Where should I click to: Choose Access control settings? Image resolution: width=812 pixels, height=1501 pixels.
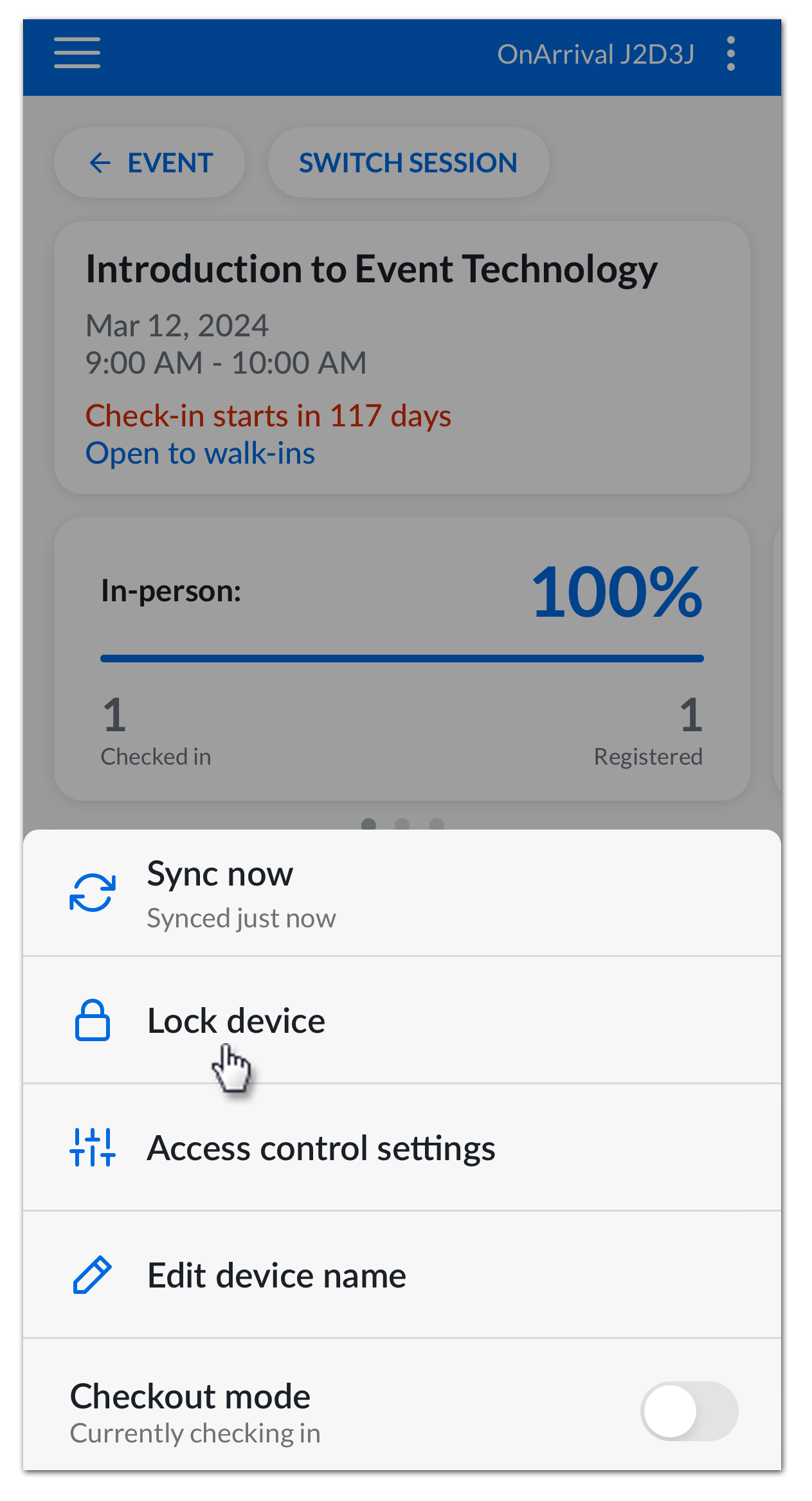[x=321, y=1149]
